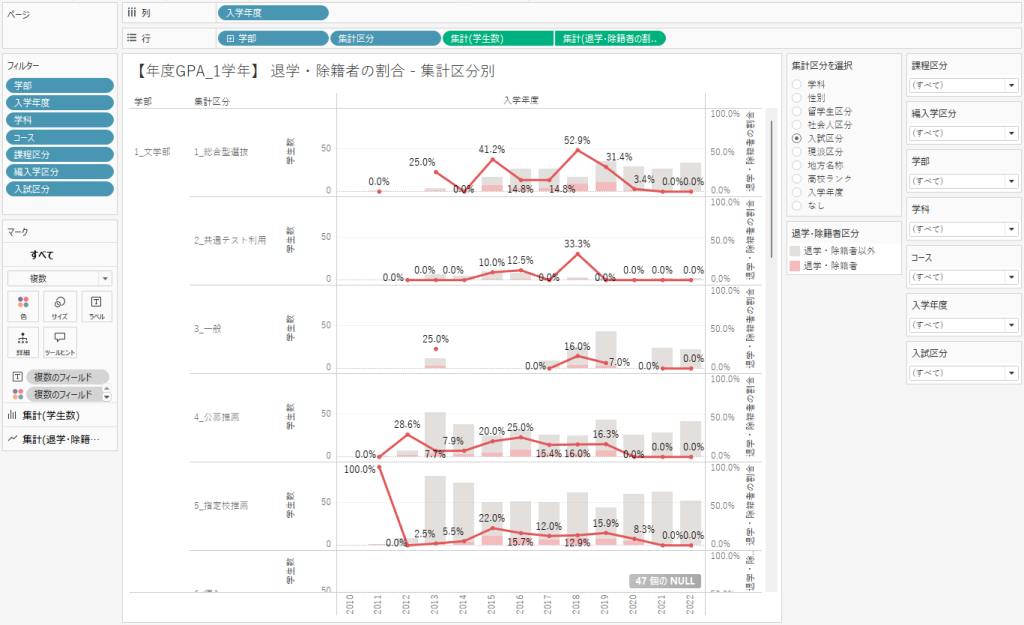Open the ツールヒント (Tooltip) mark card
1024x625 pixels.
pos(59,343)
